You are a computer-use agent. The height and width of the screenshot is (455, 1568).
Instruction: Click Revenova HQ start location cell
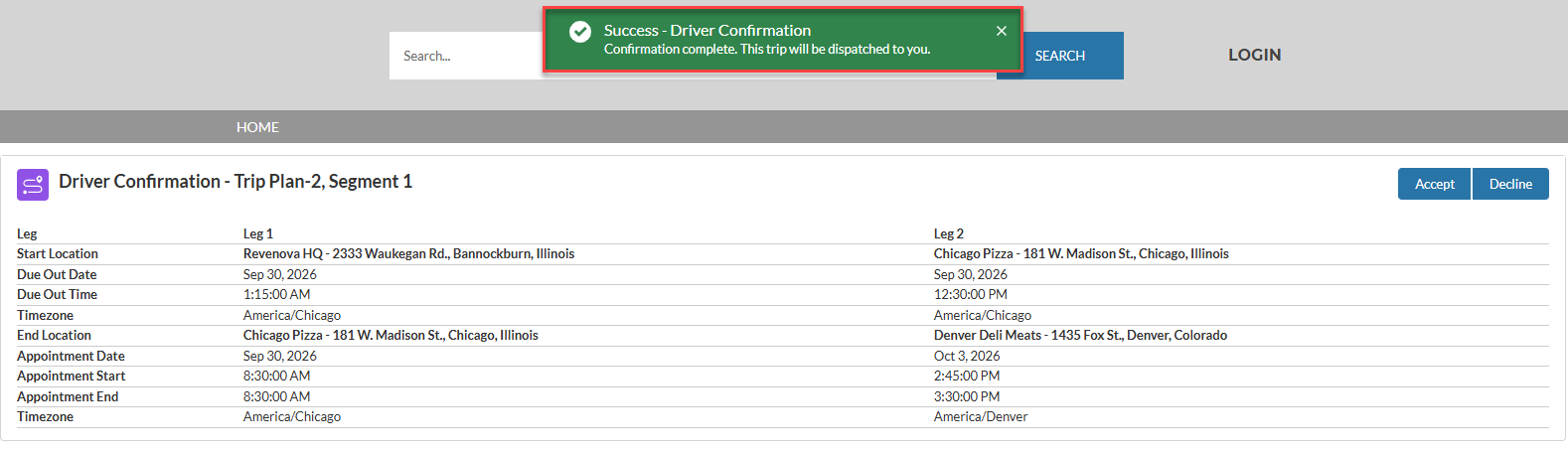pyautogui.click(x=408, y=254)
